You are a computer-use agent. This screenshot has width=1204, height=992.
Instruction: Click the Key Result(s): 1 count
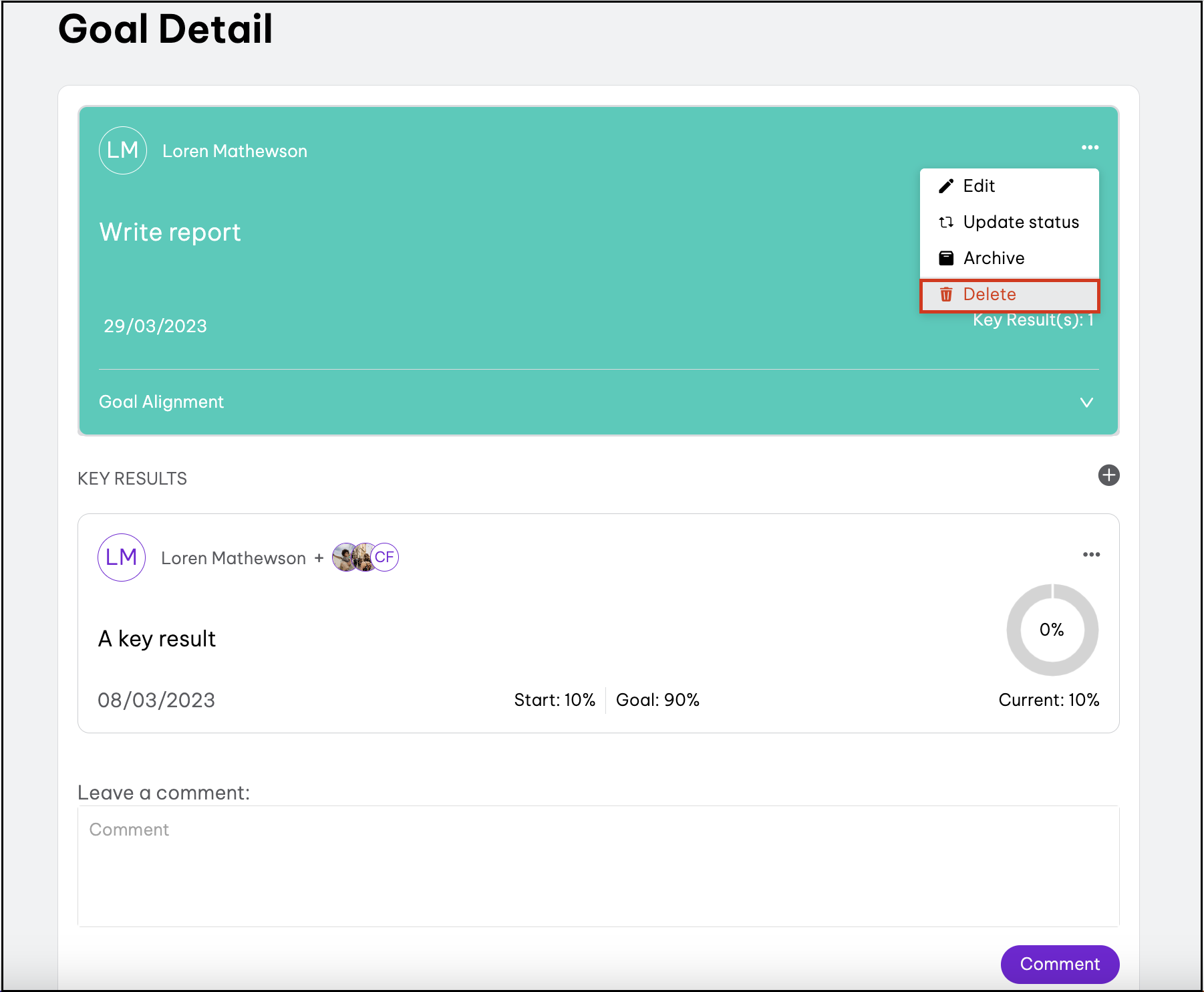coord(1033,322)
